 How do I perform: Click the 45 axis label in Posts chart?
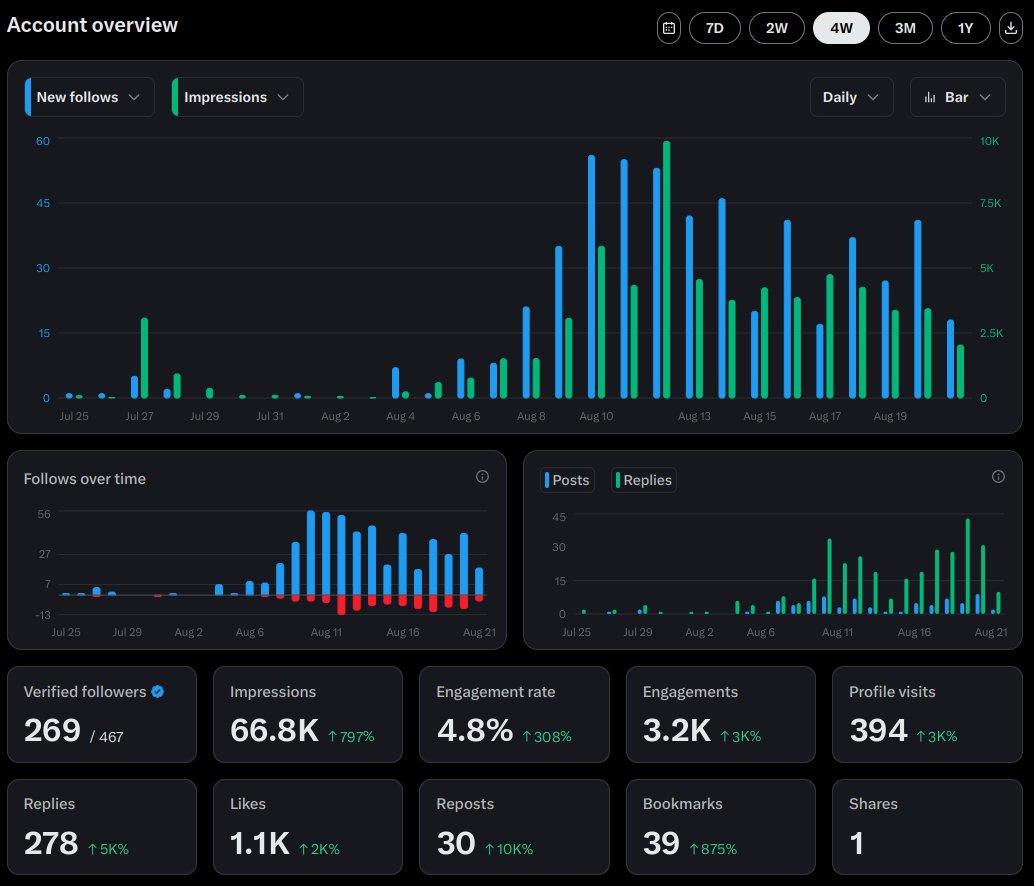[559, 517]
